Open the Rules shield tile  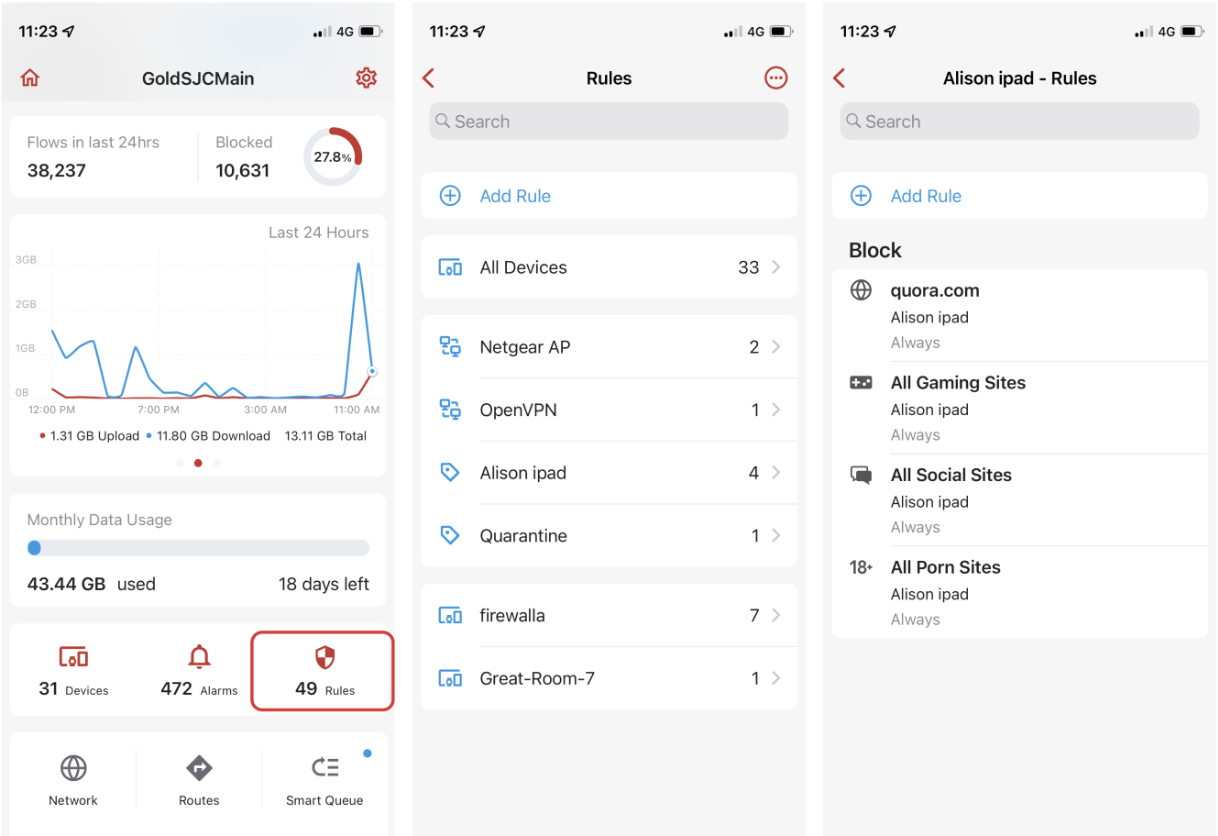(x=322, y=671)
